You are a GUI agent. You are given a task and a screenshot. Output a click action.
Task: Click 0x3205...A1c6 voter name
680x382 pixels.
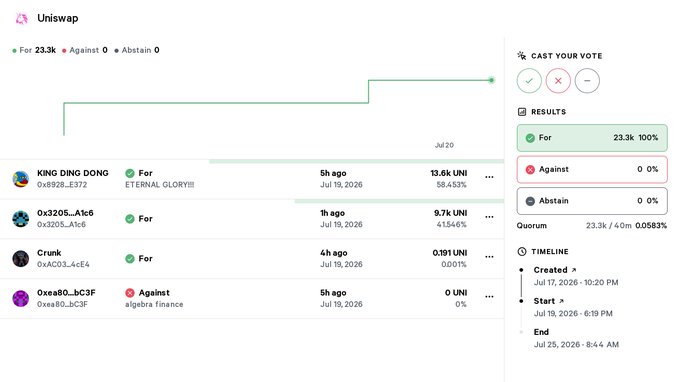point(65,213)
